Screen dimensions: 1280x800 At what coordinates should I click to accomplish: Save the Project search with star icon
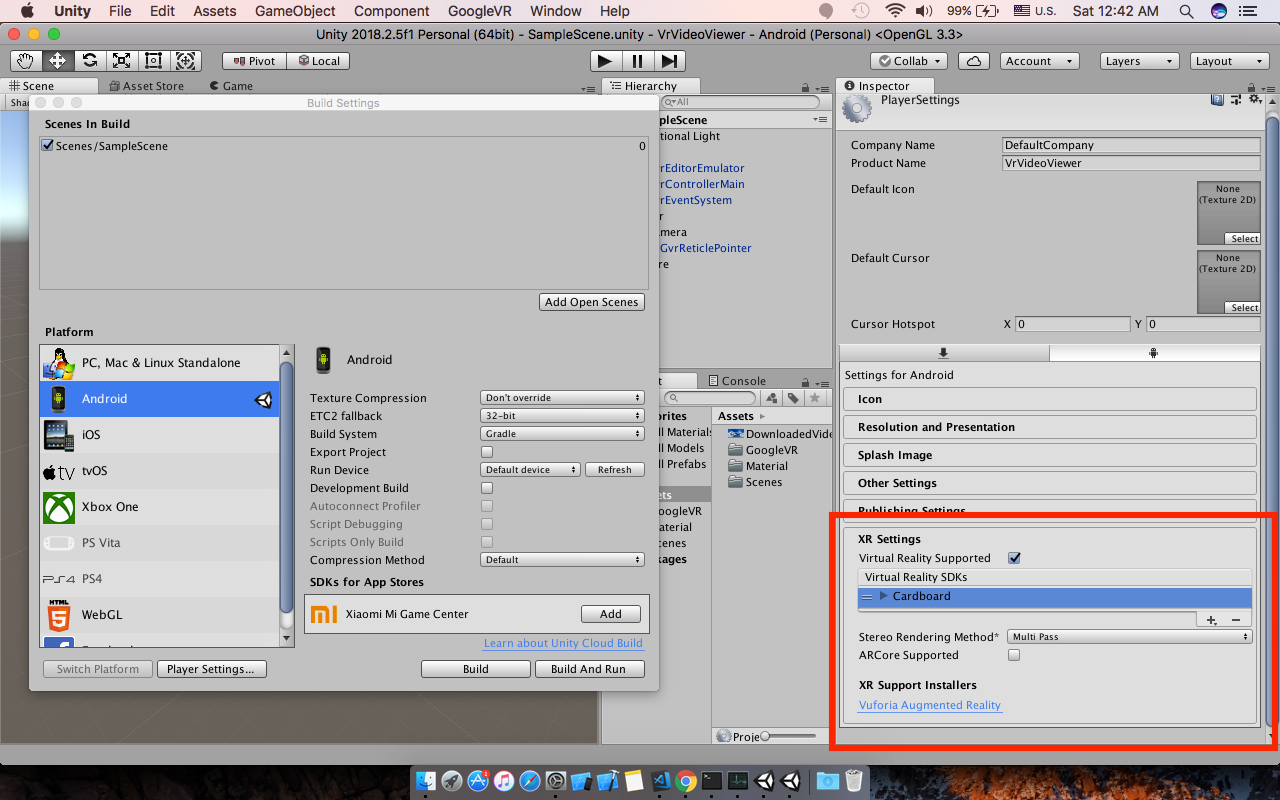(x=815, y=398)
